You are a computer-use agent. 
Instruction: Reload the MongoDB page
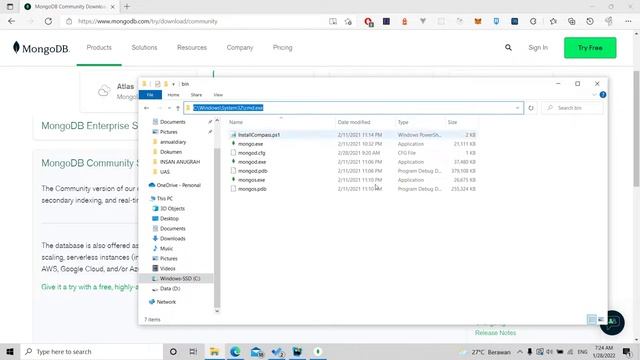[x=48, y=21]
